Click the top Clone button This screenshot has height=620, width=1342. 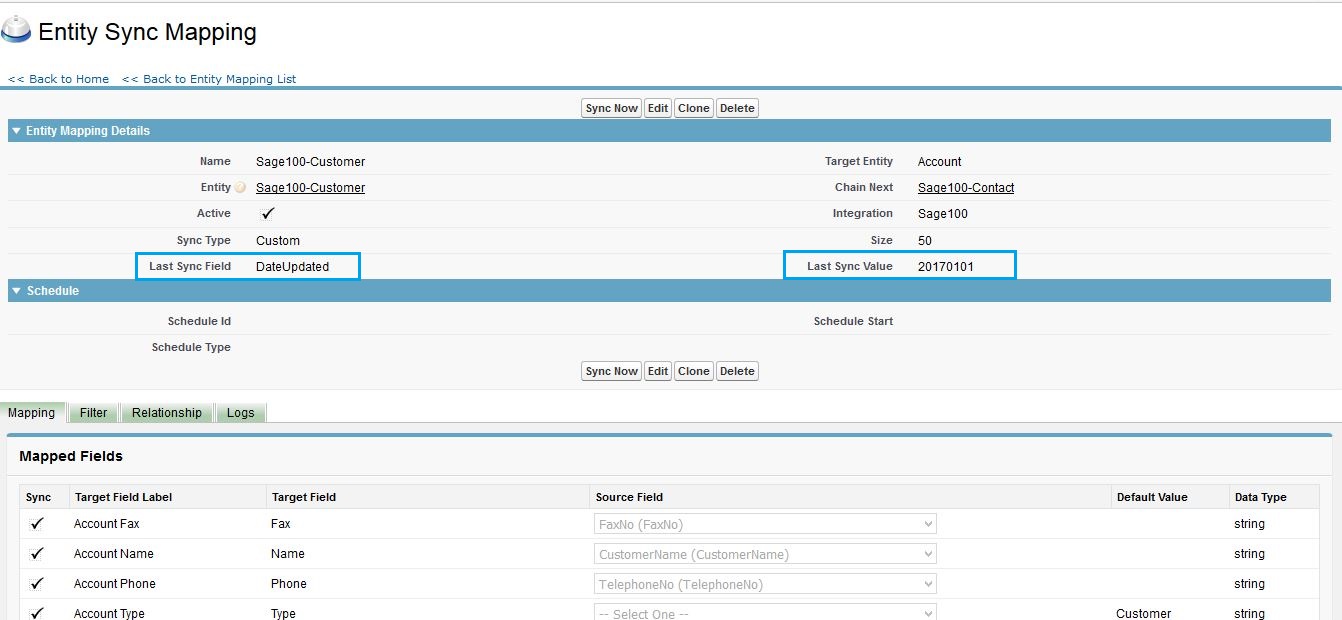[693, 108]
